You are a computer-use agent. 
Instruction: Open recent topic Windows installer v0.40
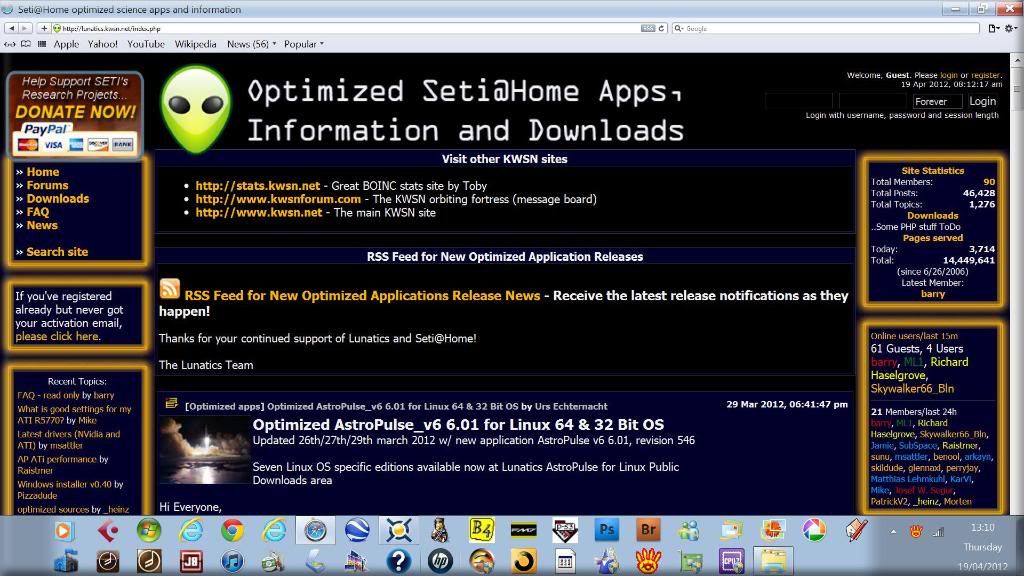click(x=64, y=485)
